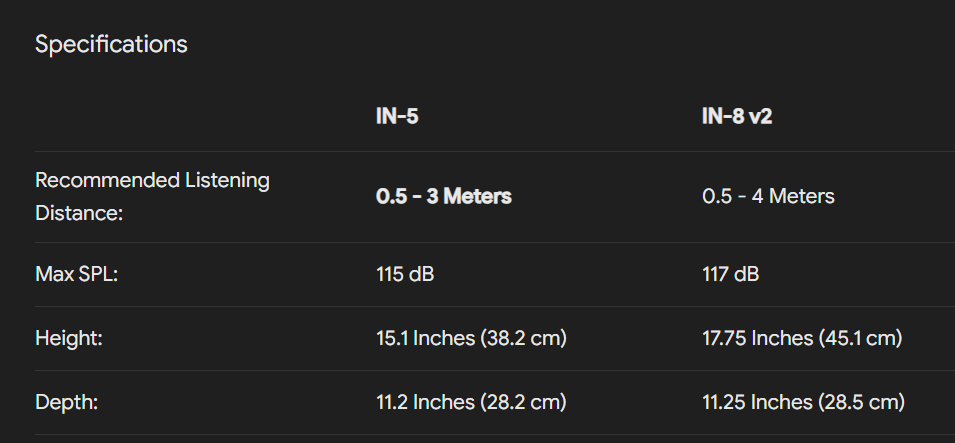Click the 17.75 Inches height text
The height and width of the screenshot is (443, 955).
click(x=757, y=338)
